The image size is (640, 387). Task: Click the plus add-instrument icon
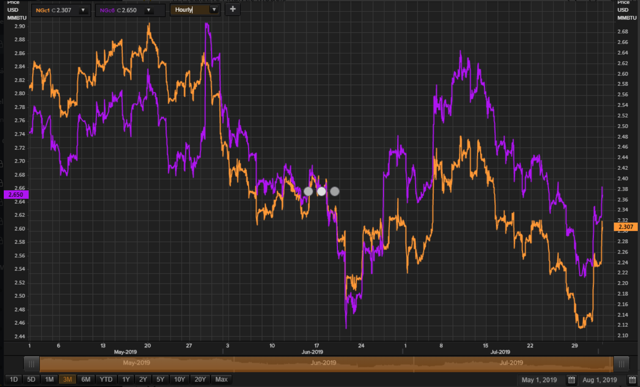(x=233, y=9)
